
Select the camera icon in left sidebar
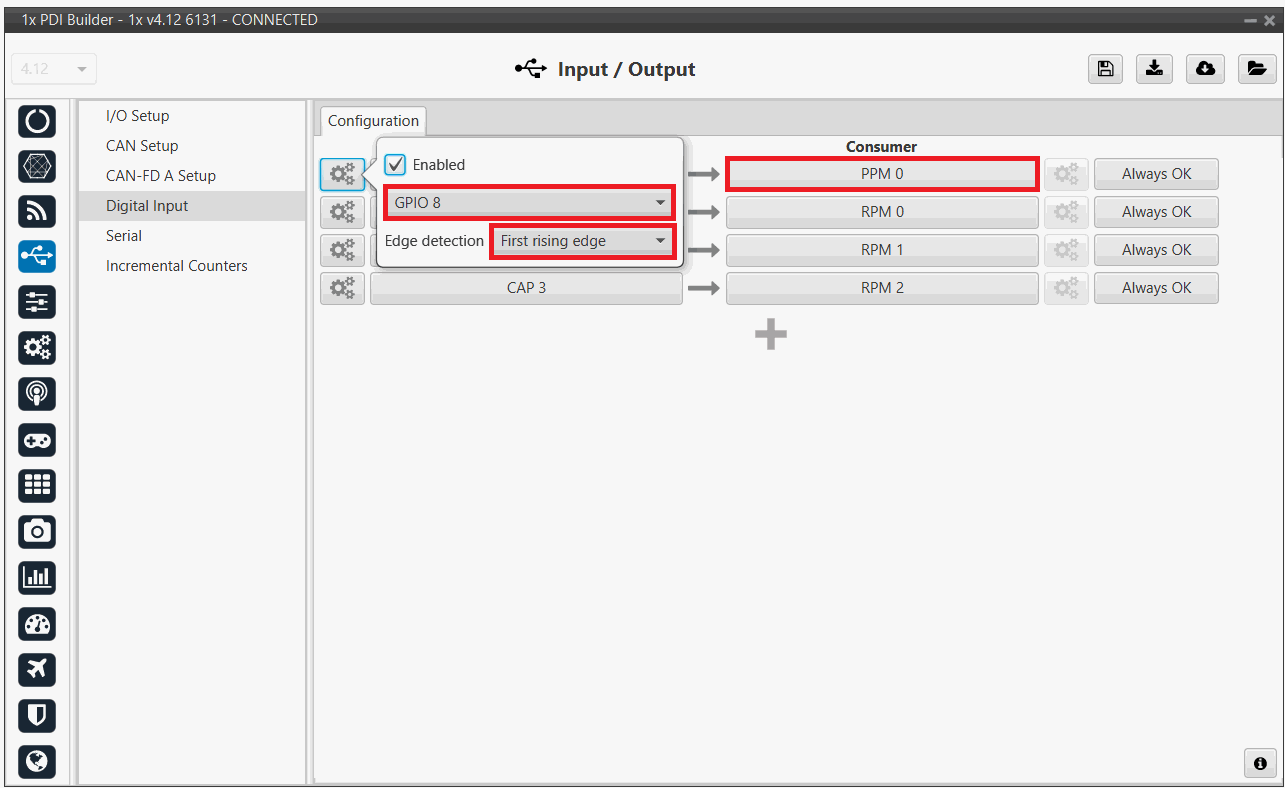(37, 531)
